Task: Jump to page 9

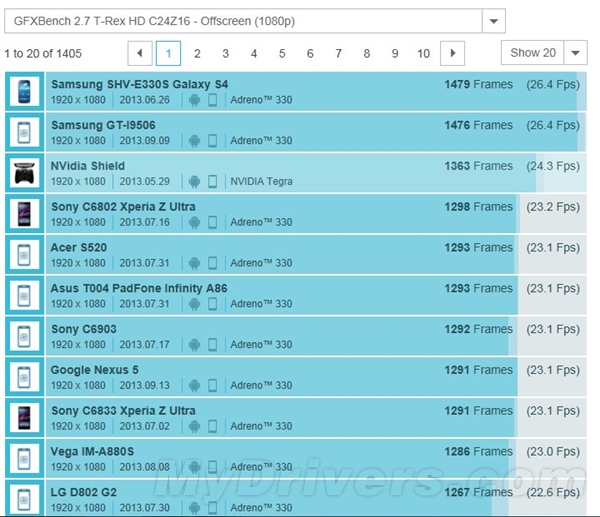Action: (x=395, y=54)
